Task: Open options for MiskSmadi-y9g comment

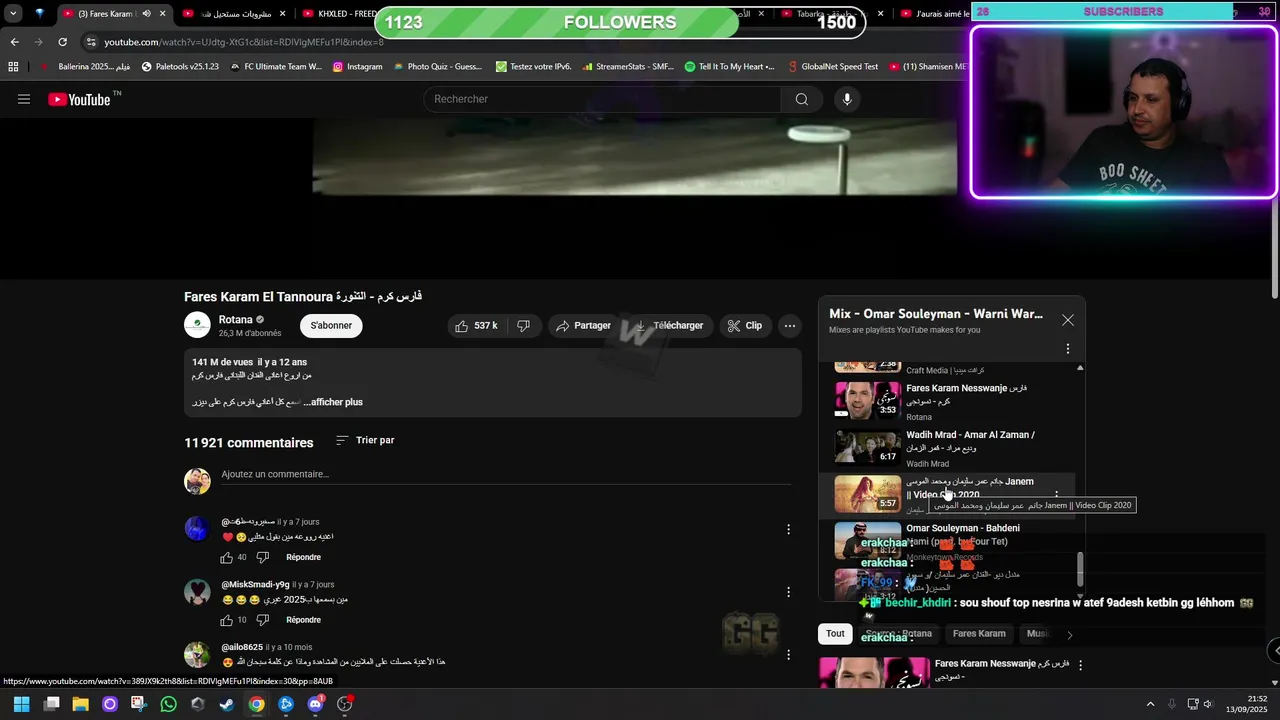Action: 788,592
